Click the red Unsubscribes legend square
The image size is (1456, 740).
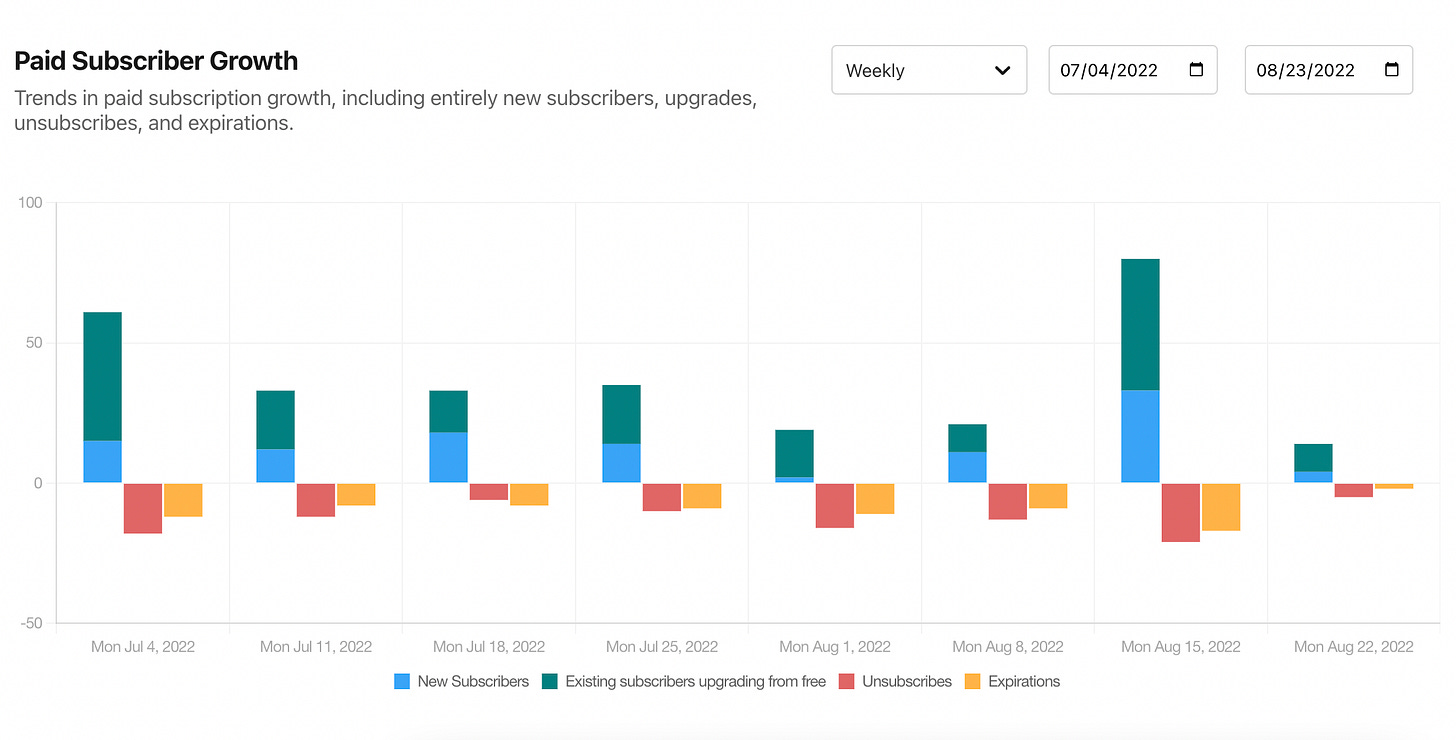tap(847, 681)
